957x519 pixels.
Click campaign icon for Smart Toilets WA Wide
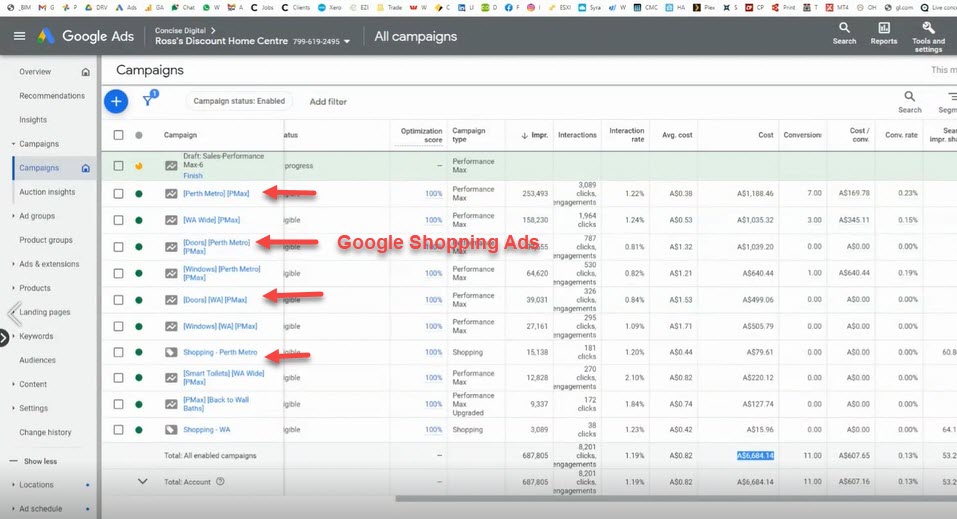pos(172,378)
